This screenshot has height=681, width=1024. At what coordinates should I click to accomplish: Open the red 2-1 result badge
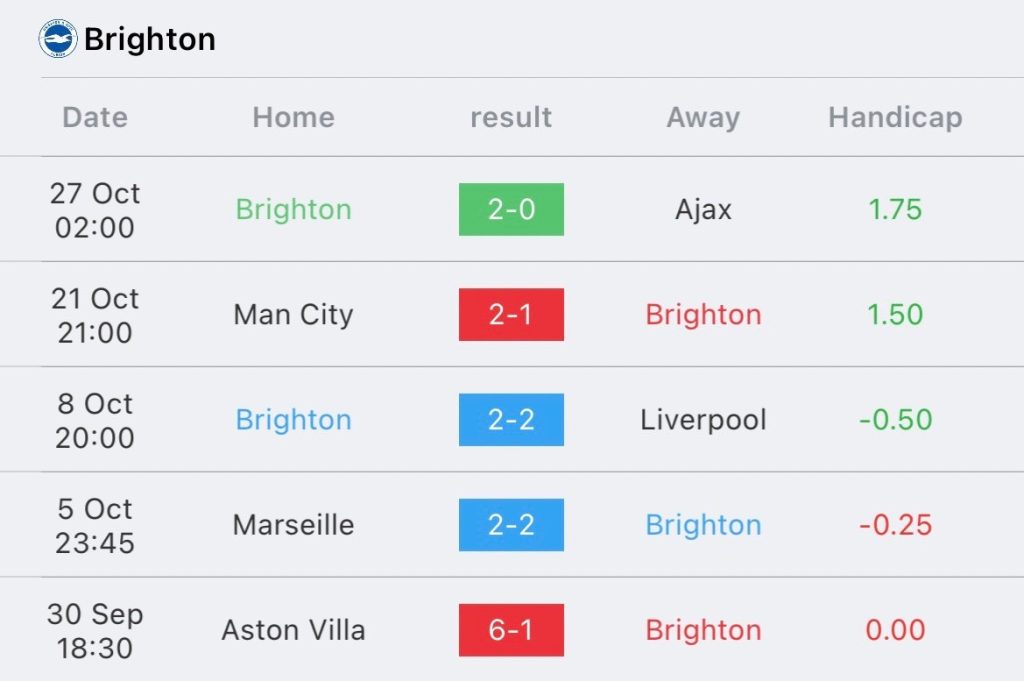(x=511, y=315)
